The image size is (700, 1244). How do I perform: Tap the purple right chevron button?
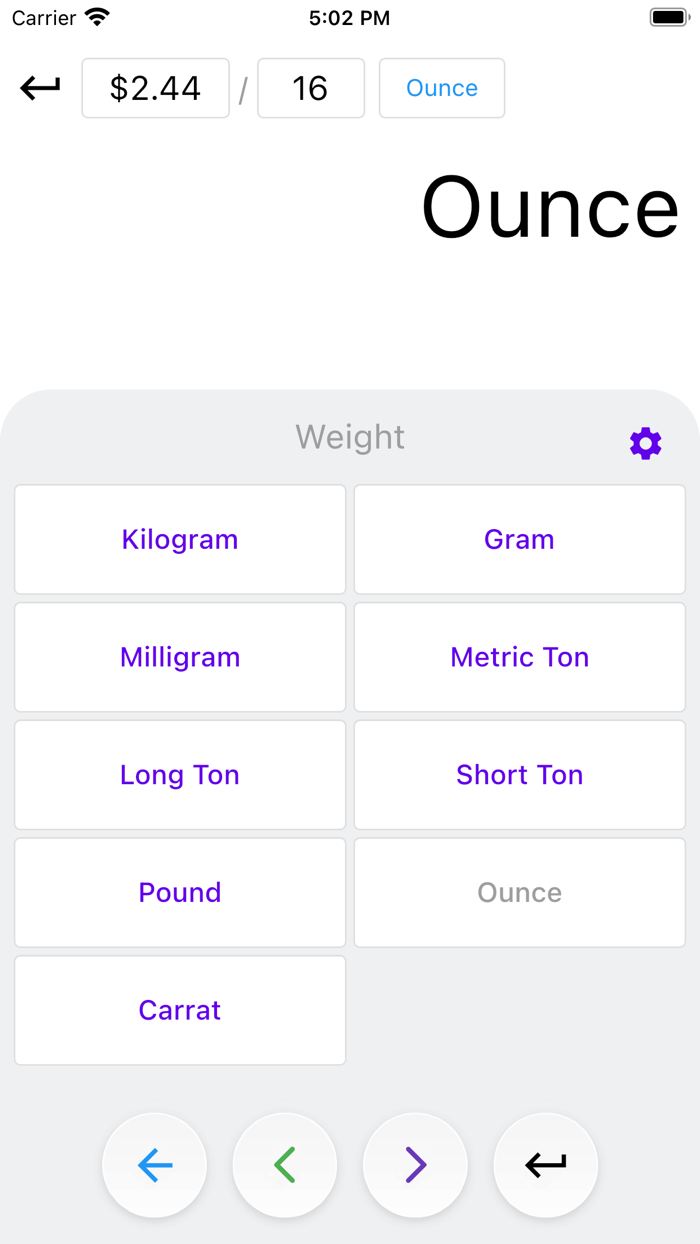coord(415,1165)
